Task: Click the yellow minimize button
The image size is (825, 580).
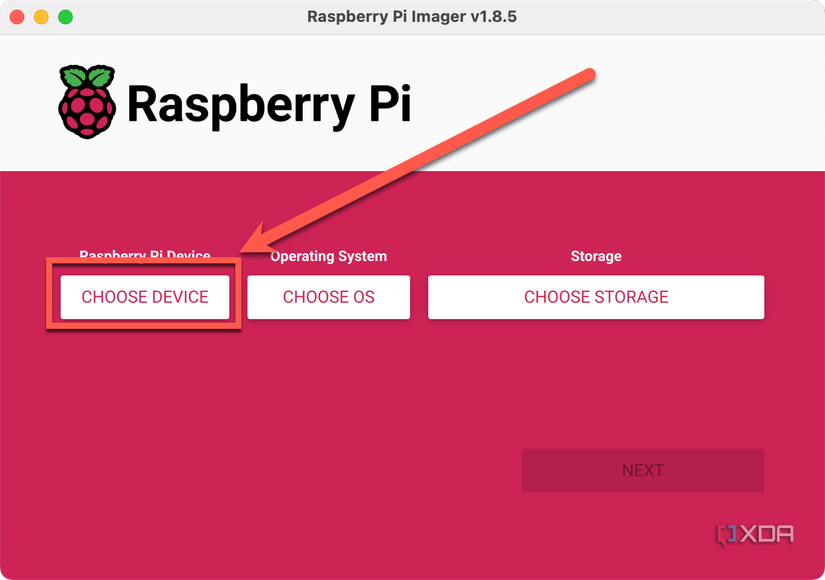Action: (x=40, y=16)
